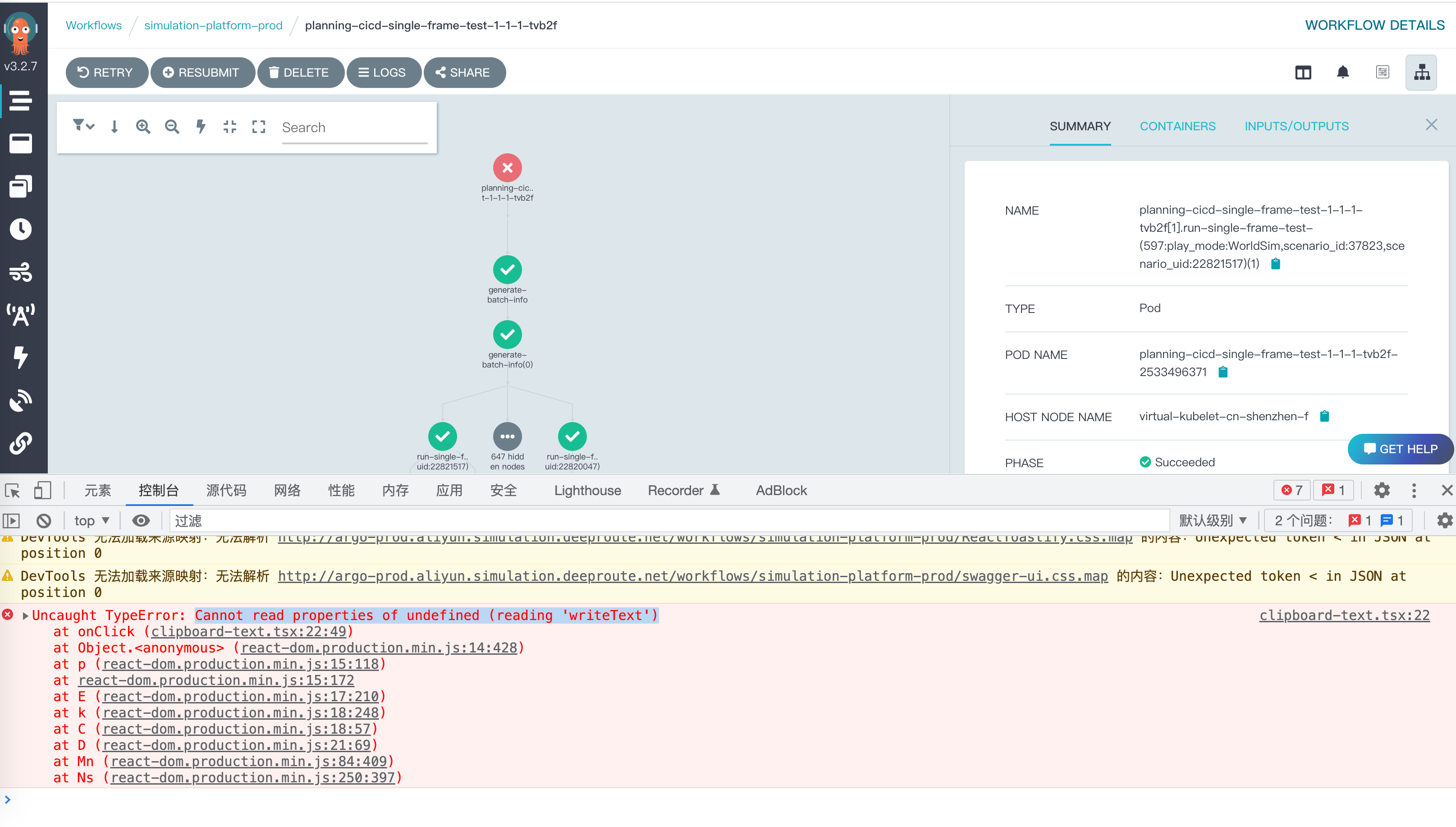This screenshot has height=827, width=1456.
Task: Click the zoom out magnifier icon
Action: 172,127
